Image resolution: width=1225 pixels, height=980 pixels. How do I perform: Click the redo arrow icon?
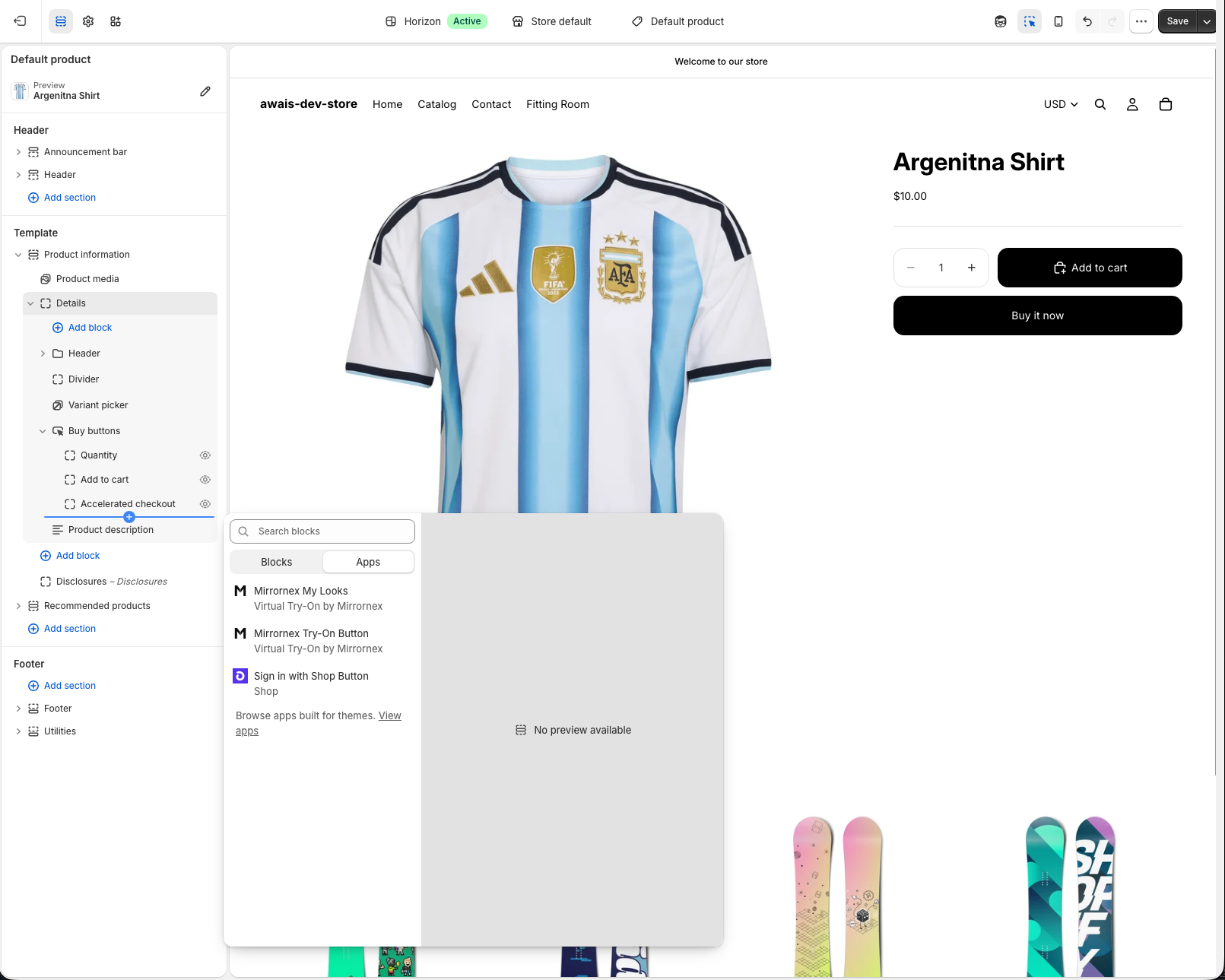click(1112, 21)
